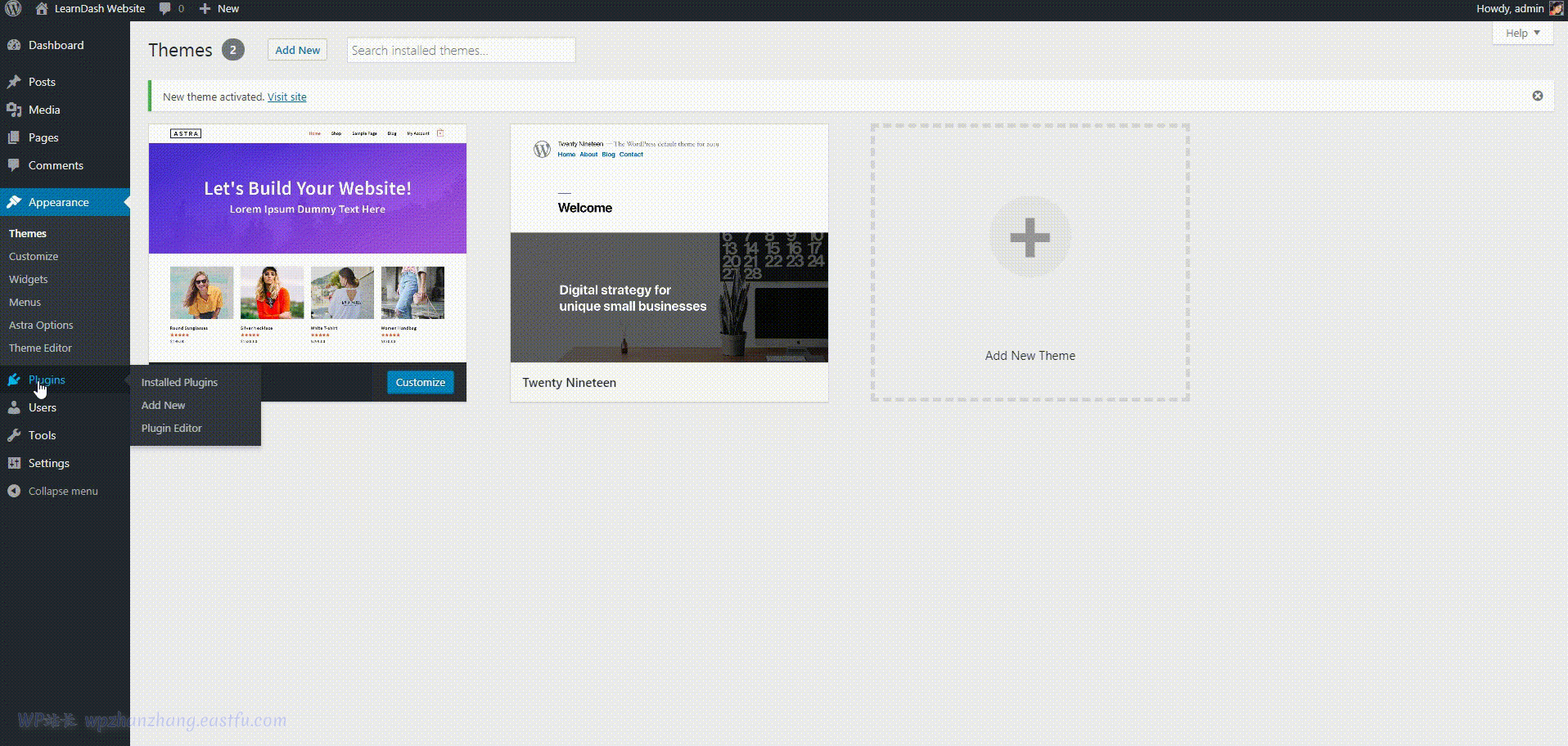The height and width of the screenshot is (746, 1568).
Task: Open Astra Options submenu item
Action: click(x=41, y=325)
